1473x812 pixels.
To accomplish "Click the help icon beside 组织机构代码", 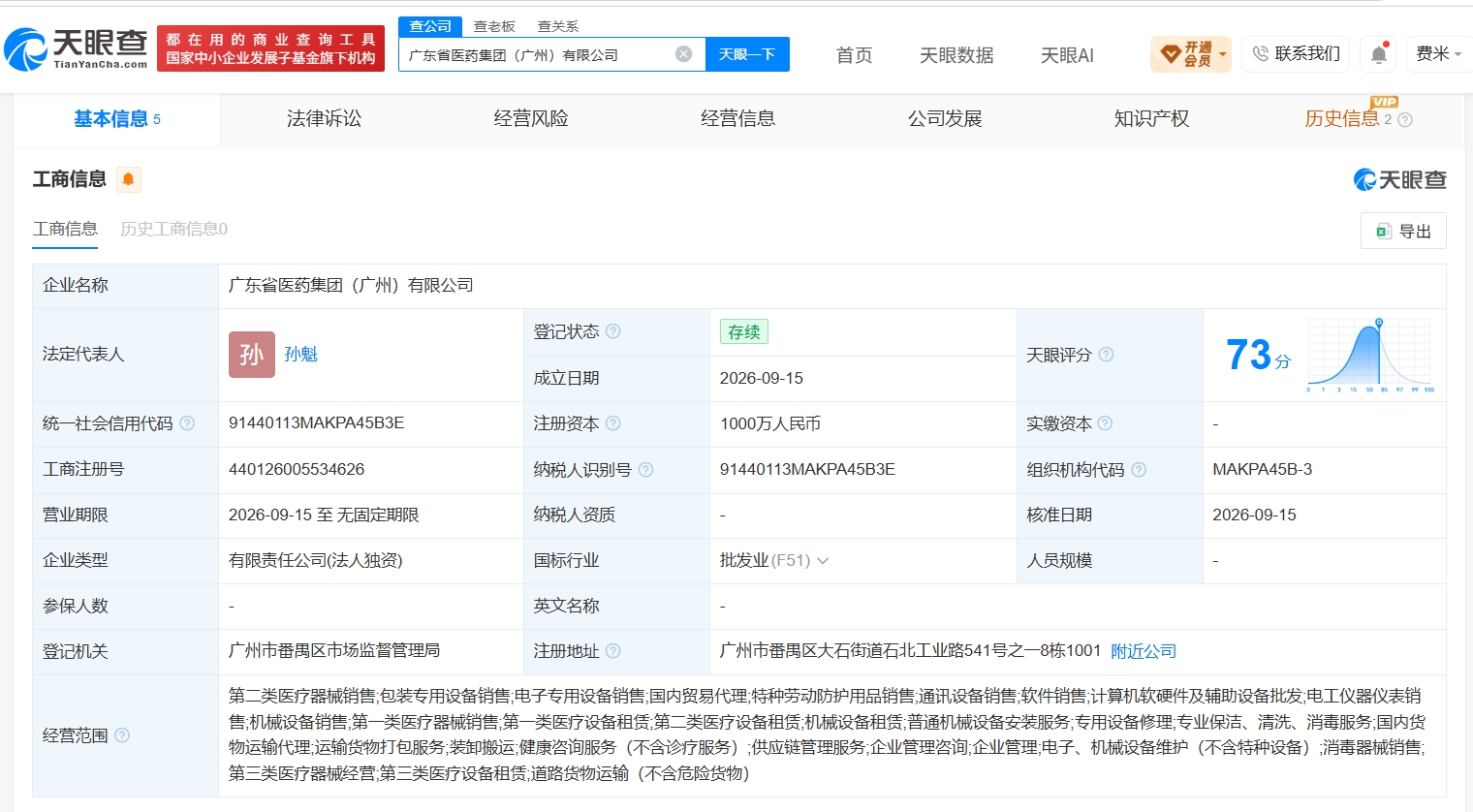I will pyautogui.click(x=1139, y=470).
